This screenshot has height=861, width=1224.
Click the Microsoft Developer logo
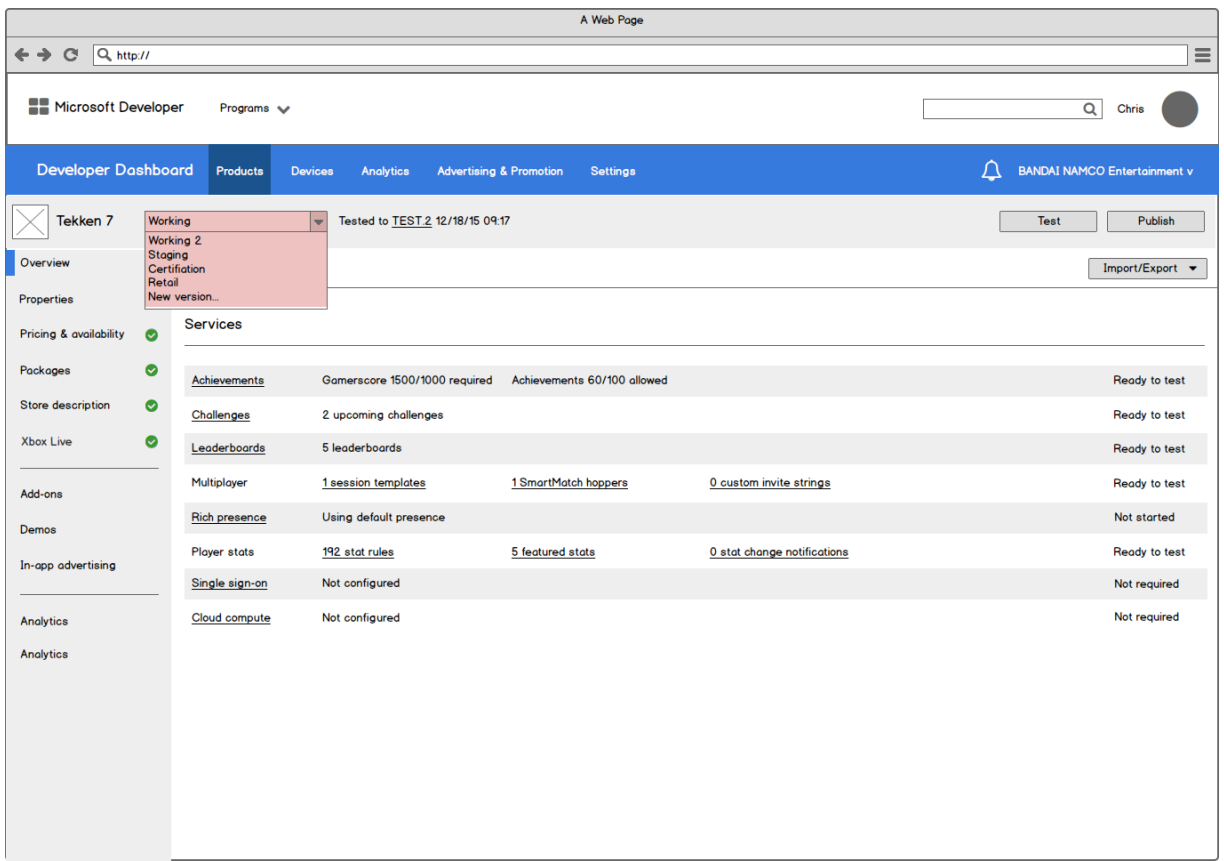click(x=106, y=107)
